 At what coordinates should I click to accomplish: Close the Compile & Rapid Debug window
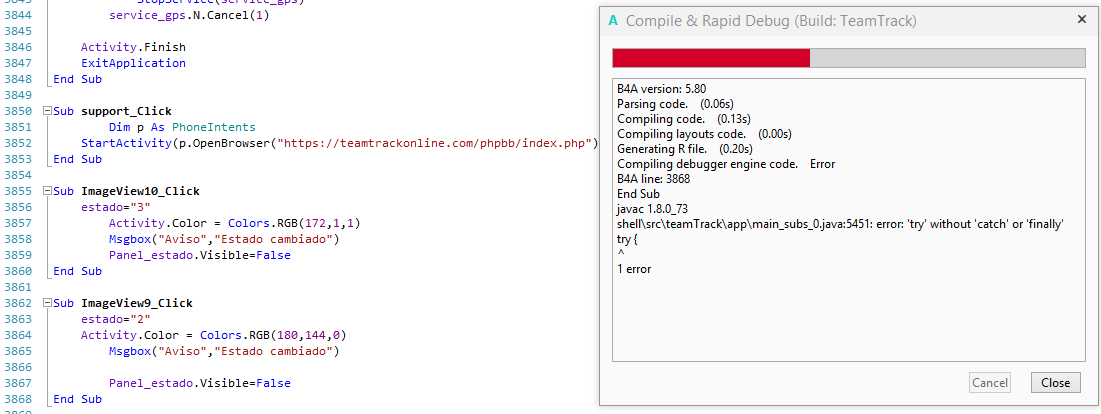[x=1082, y=20]
